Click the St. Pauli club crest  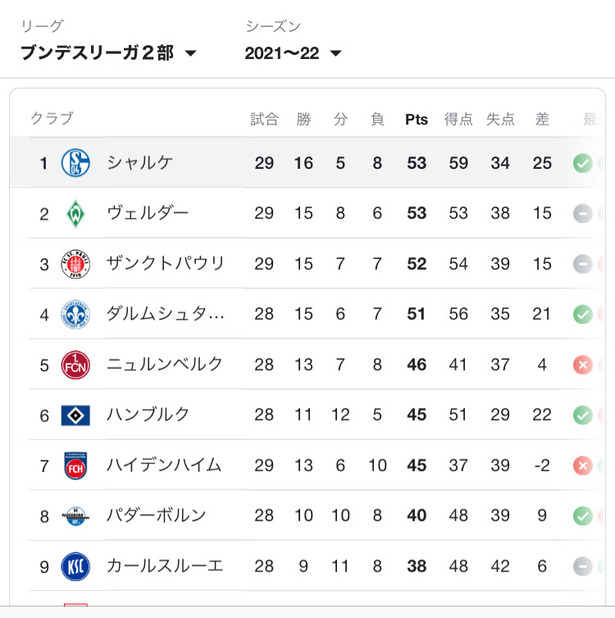[x=76, y=264]
